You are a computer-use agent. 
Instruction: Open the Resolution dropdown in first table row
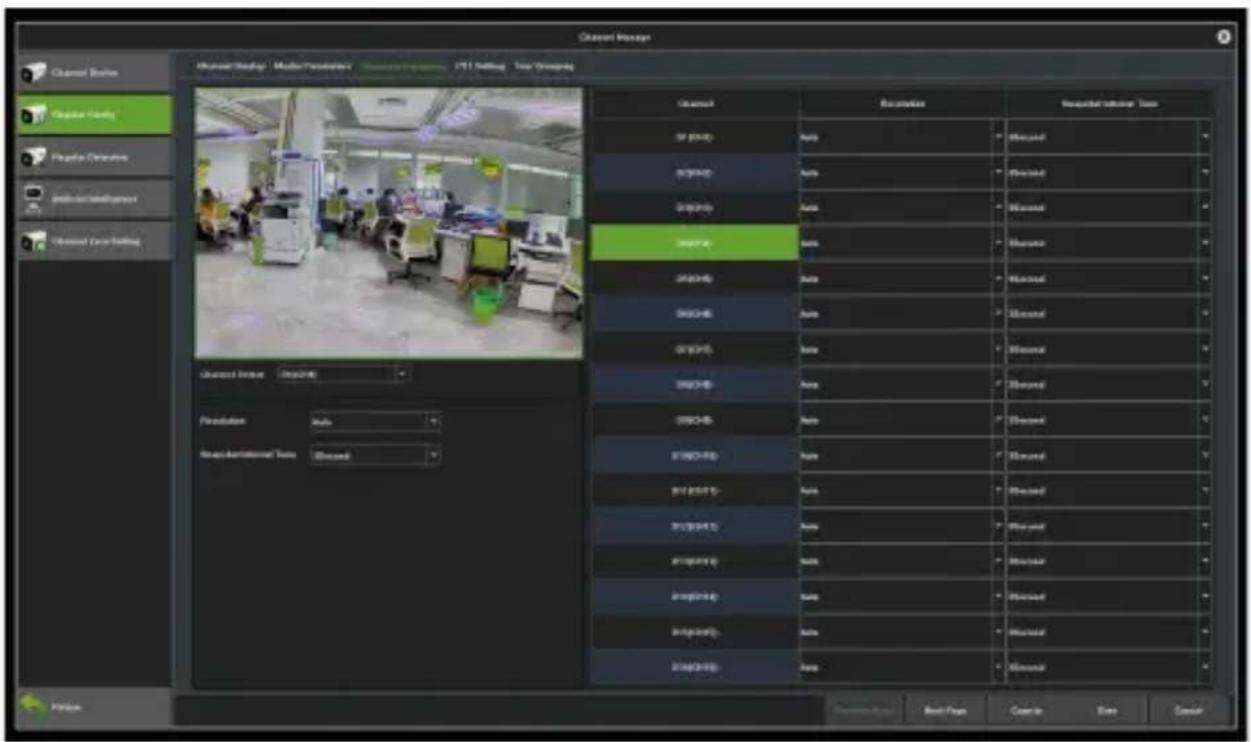[902, 137]
